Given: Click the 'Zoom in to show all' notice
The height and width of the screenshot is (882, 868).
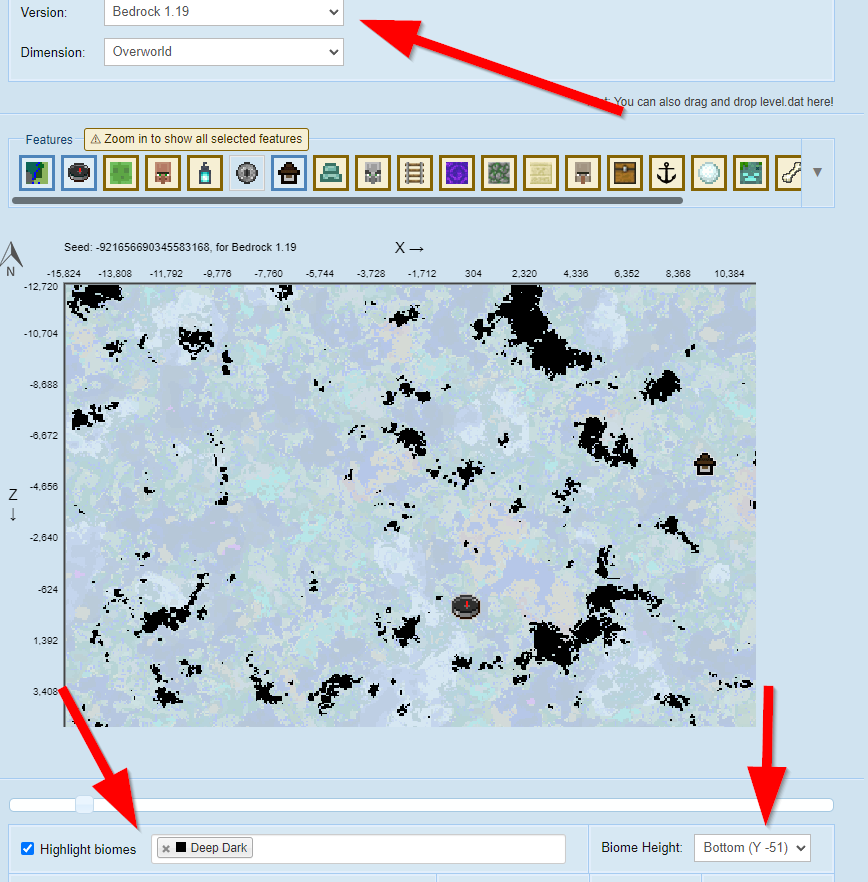Looking at the screenshot, I should tap(196, 139).
